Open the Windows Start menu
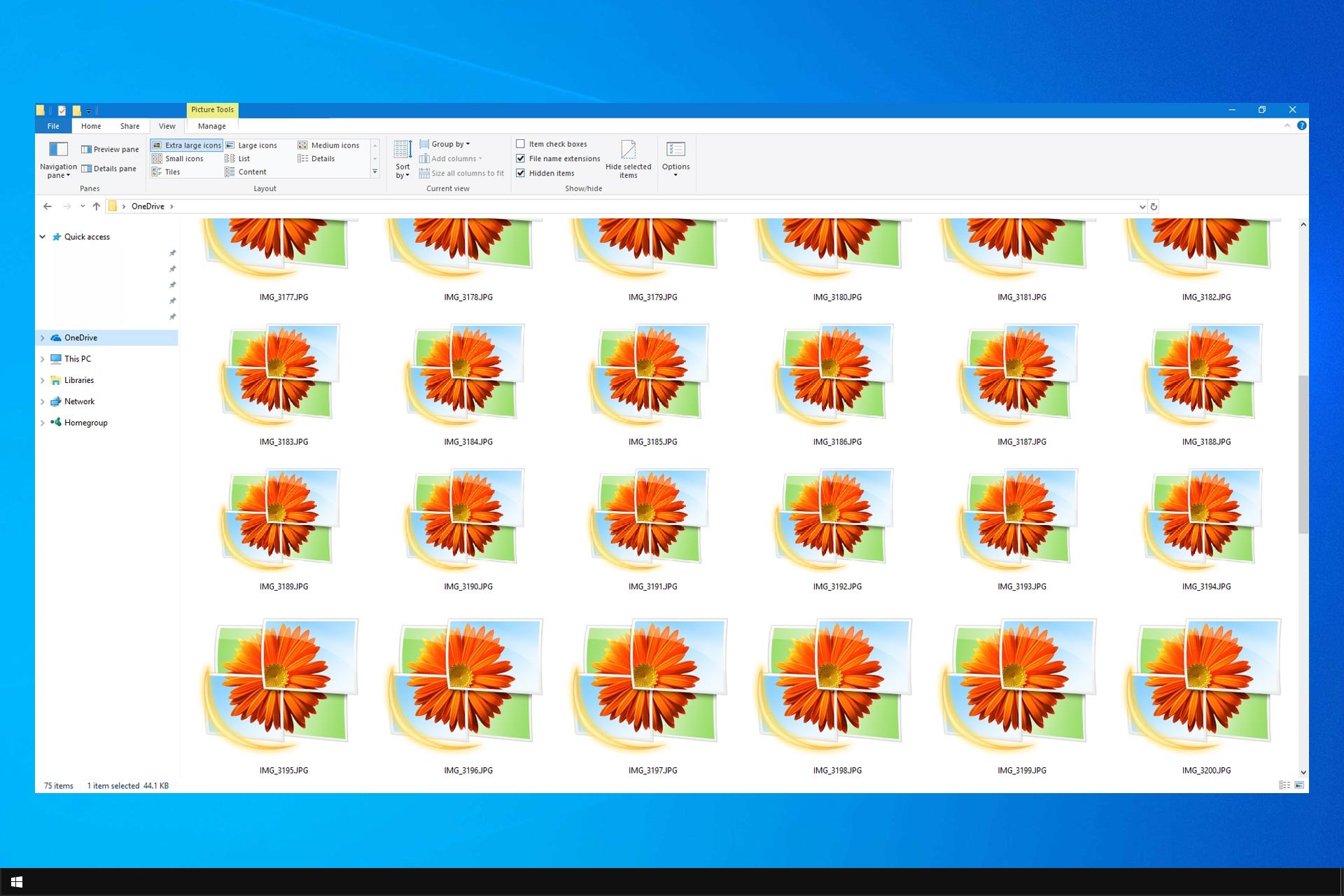1344x896 pixels. [x=17, y=882]
